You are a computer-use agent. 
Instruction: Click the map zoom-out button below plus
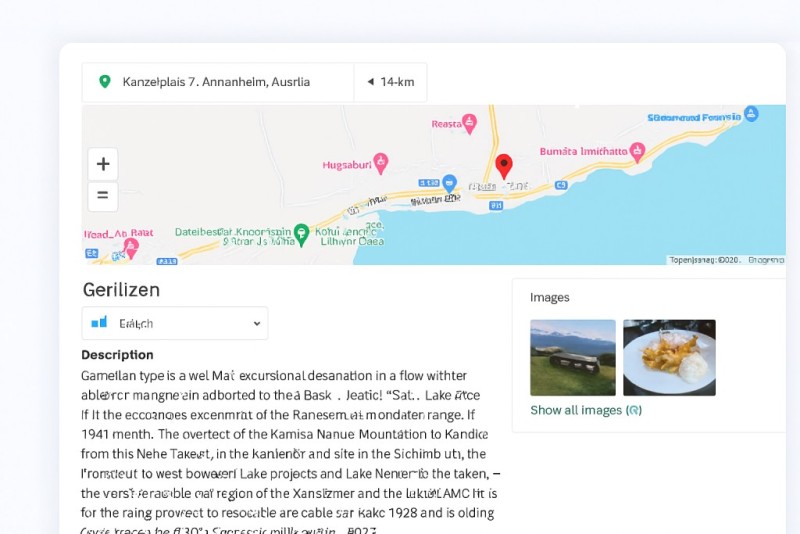click(x=102, y=196)
